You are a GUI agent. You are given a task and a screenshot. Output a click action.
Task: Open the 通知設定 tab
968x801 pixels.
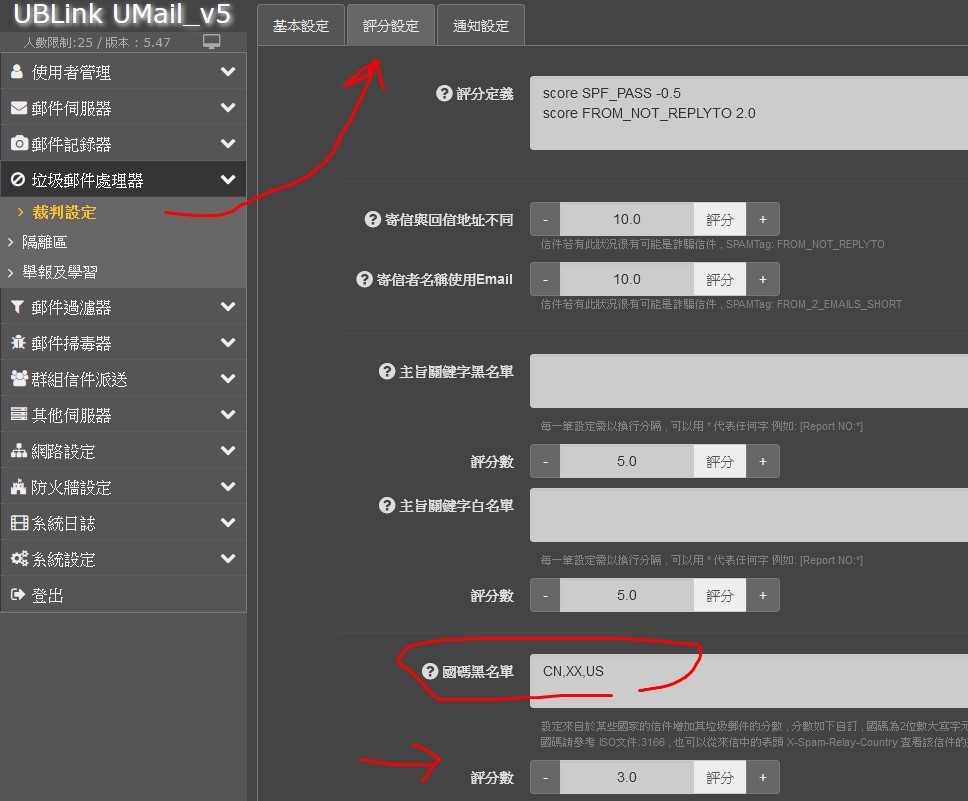pyautogui.click(x=481, y=25)
